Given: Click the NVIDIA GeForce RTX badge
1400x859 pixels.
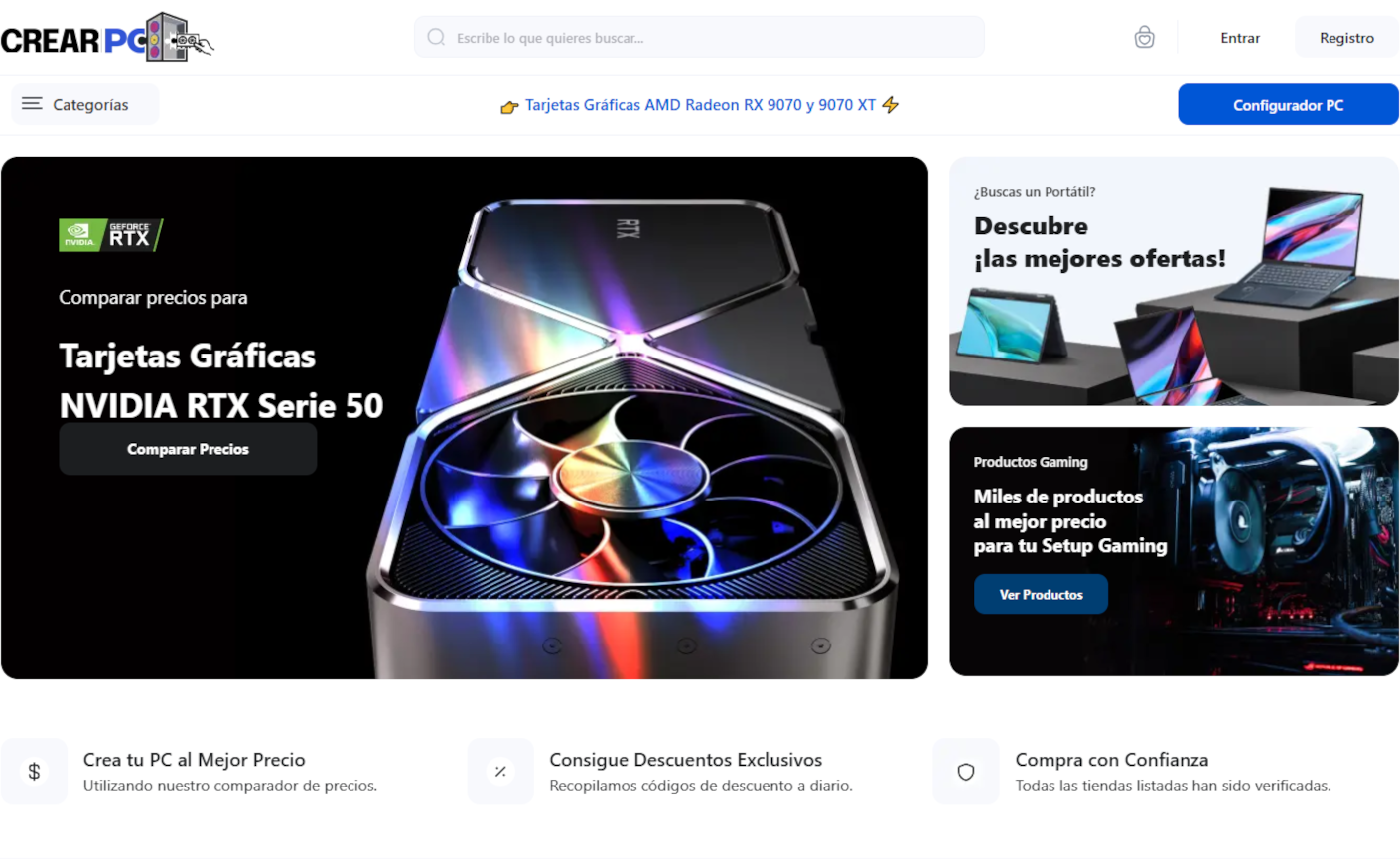Looking at the screenshot, I should tap(110, 235).
